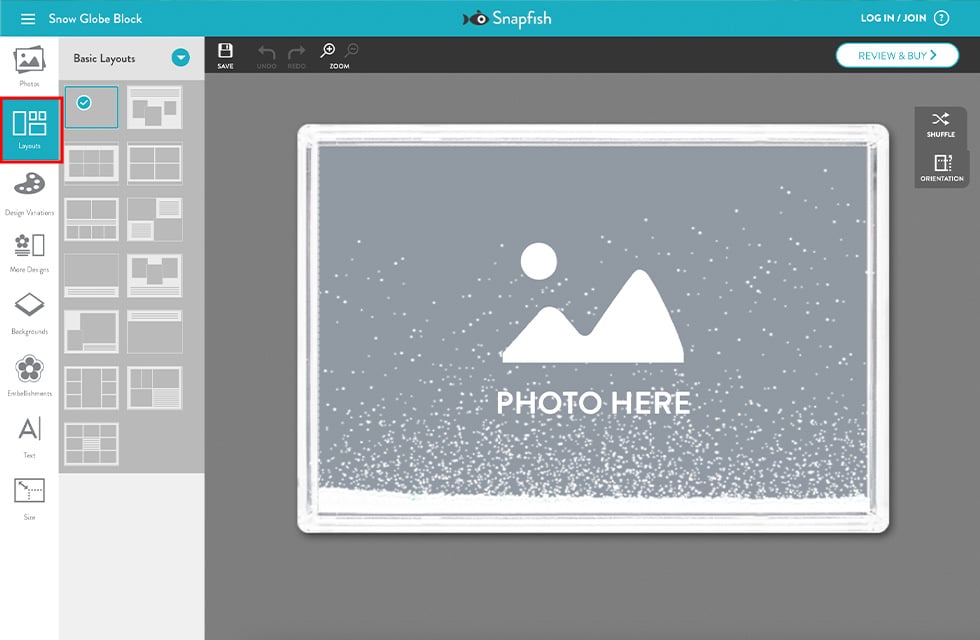Open More Designs panel
The height and width of the screenshot is (640, 980).
pyautogui.click(x=29, y=251)
